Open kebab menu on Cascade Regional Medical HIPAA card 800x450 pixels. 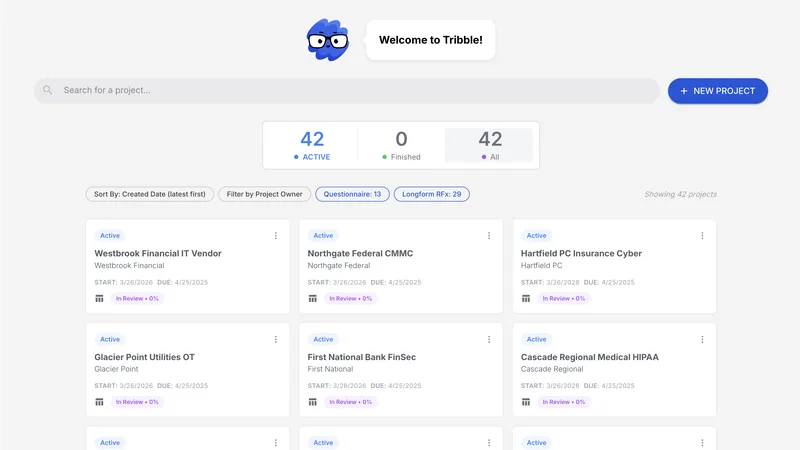coord(702,339)
